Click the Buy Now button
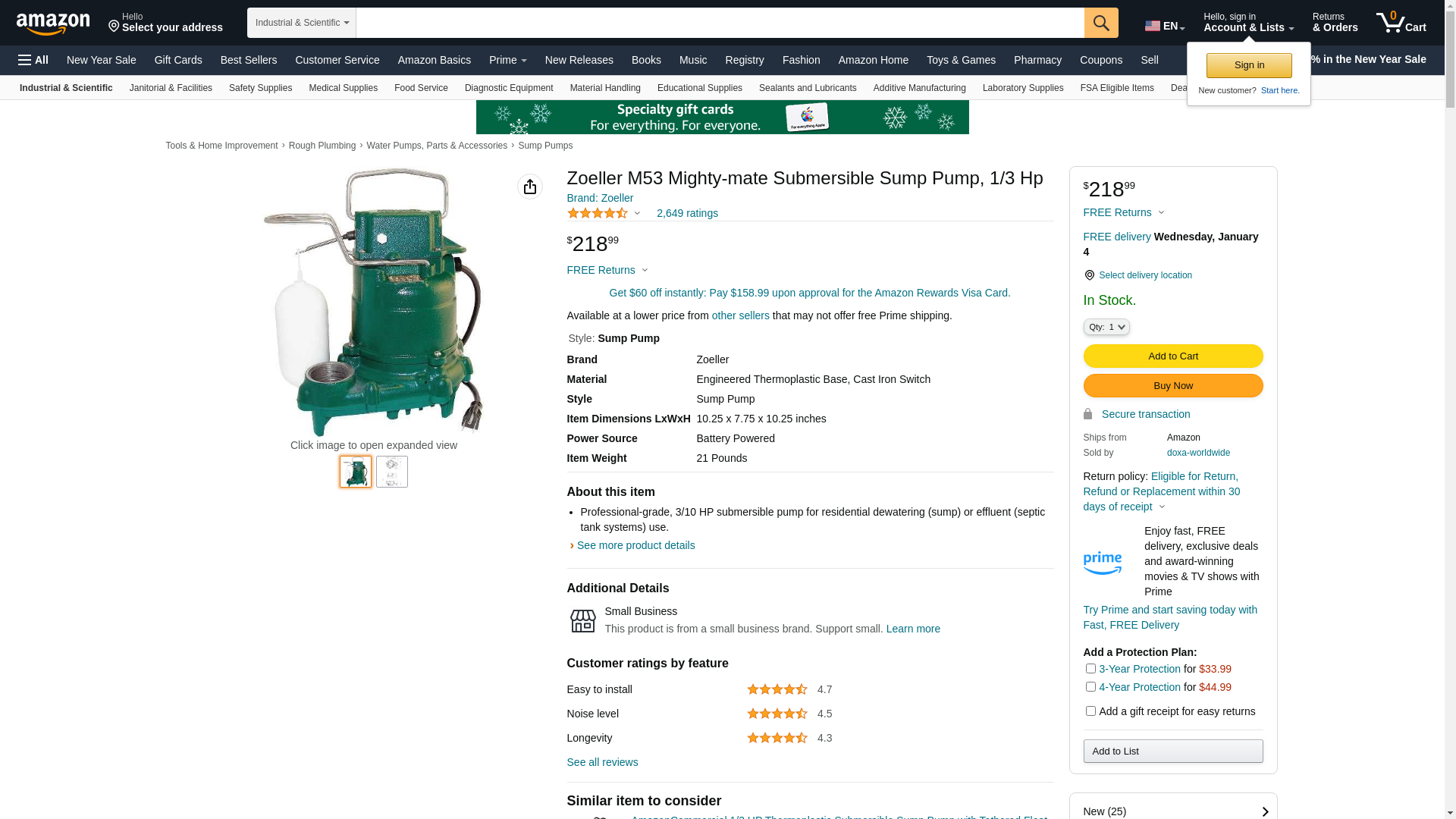This screenshot has width=1456, height=819. pos(1173,386)
